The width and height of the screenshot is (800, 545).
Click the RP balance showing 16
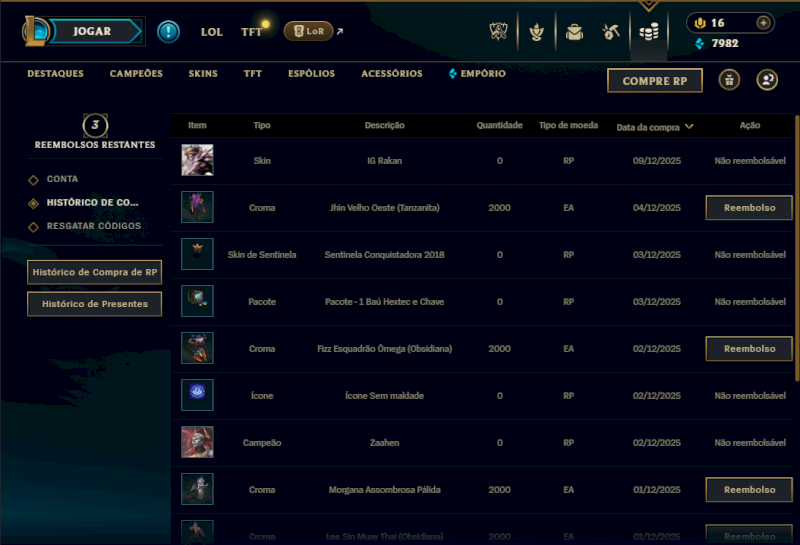710,23
